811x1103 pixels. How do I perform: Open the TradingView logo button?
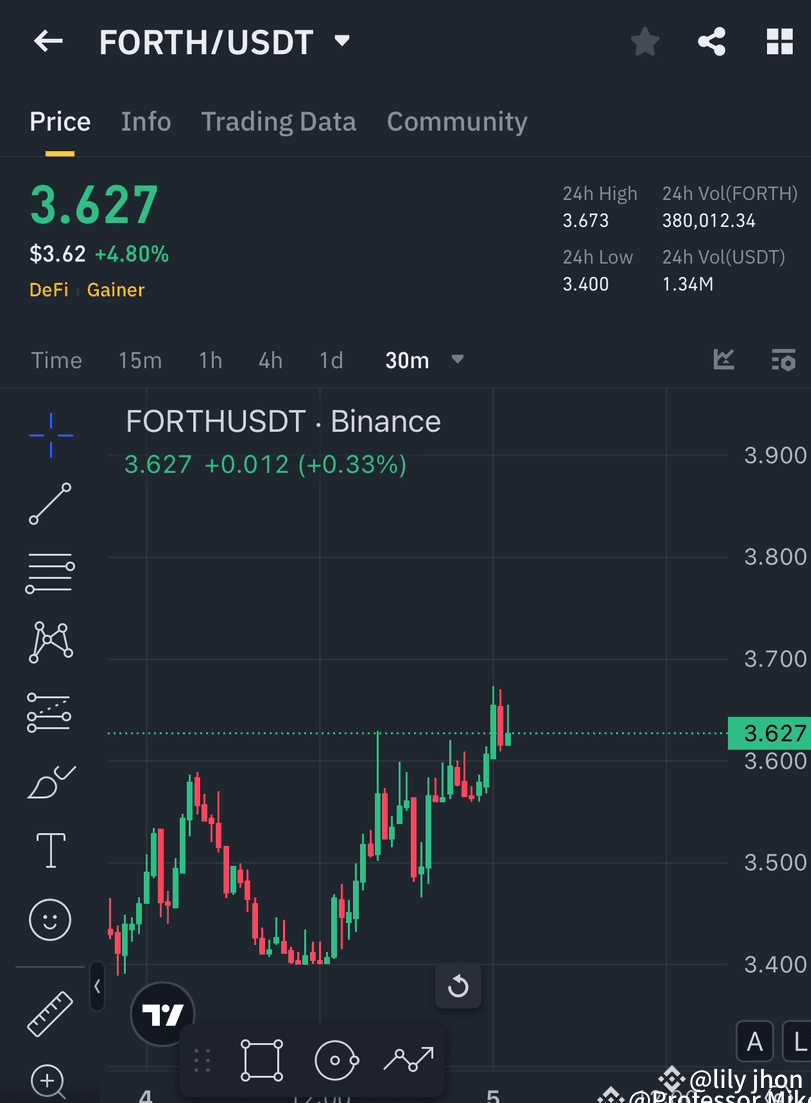coord(161,1013)
